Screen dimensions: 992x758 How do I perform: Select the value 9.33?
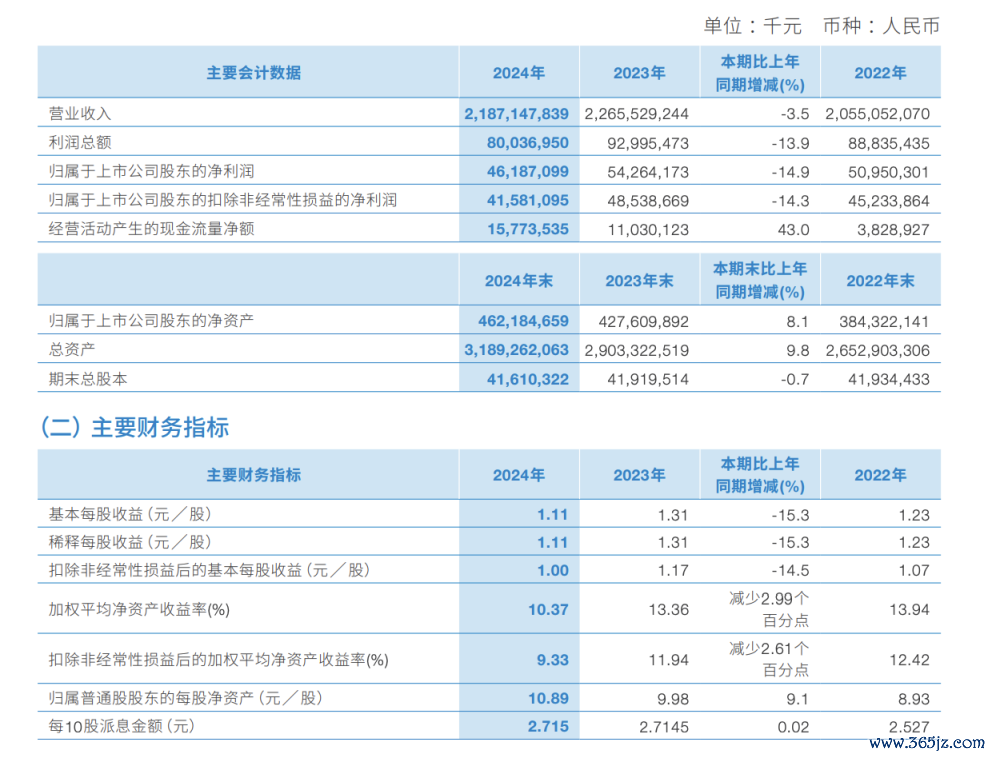(x=553, y=660)
